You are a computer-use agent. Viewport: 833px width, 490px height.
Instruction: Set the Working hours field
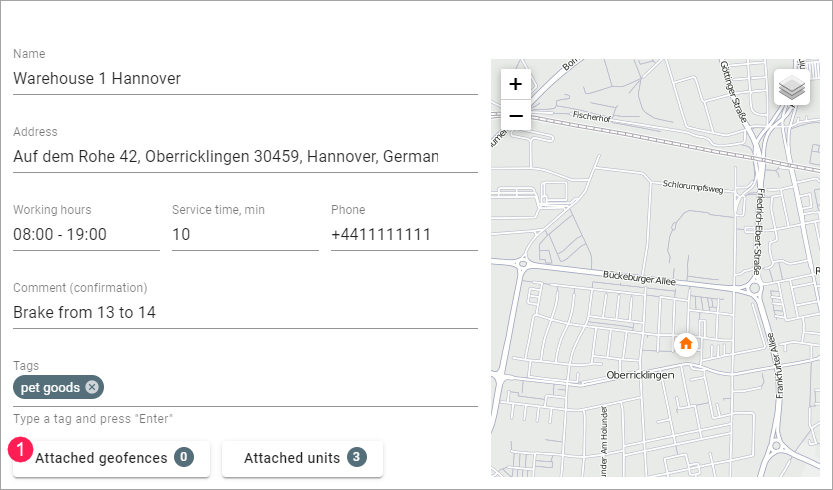[x=86, y=234]
